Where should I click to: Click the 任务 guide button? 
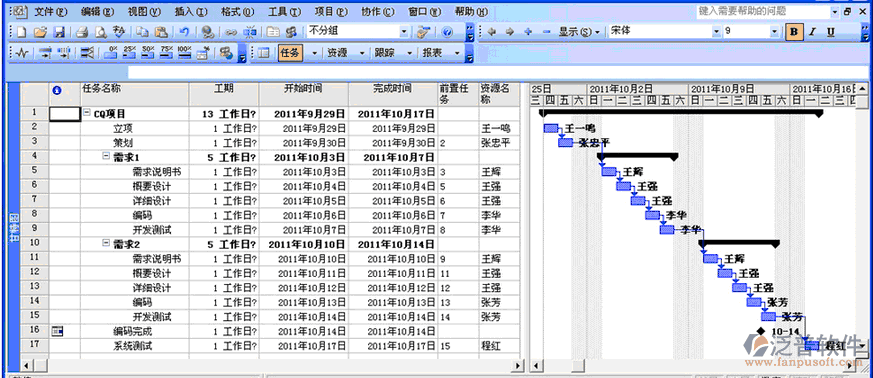coord(290,53)
